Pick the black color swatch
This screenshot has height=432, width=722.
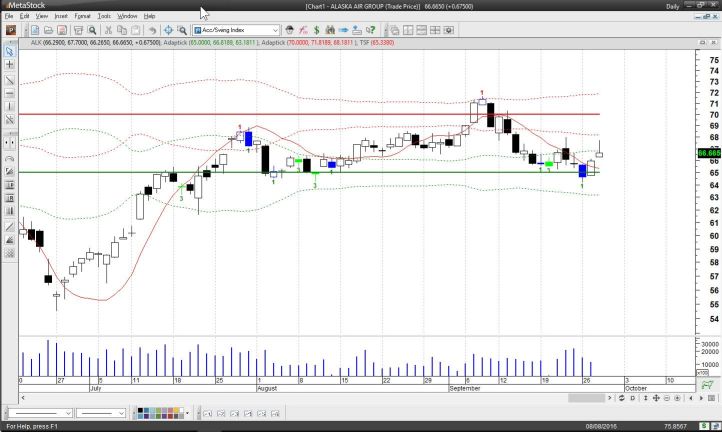point(140,410)
